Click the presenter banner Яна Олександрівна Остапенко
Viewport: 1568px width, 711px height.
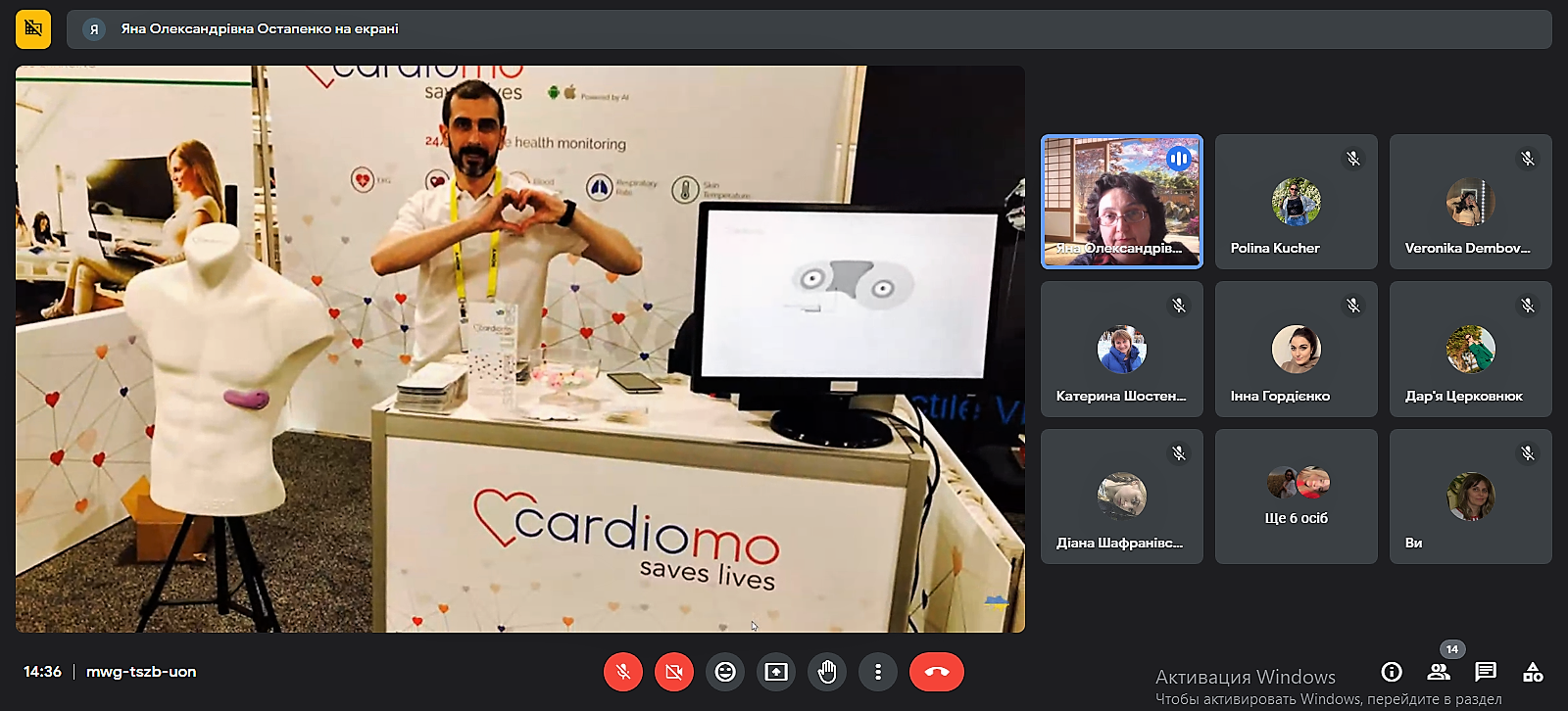click(x=809, y=29)
